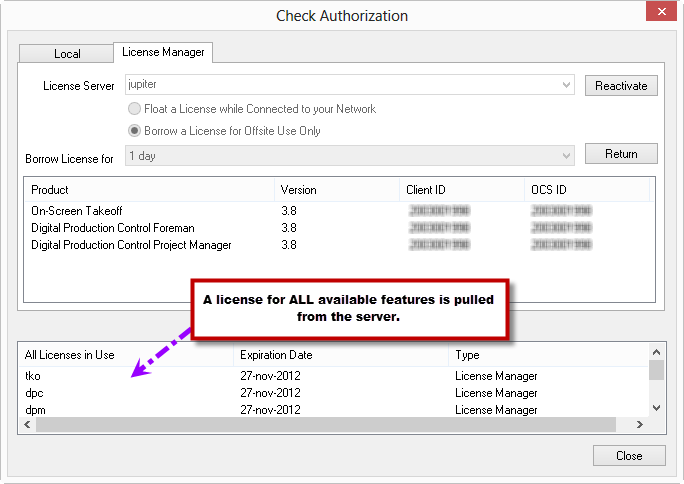Click the Return button
The width and height of the screenshot is (684, 484).
point(621,153)
